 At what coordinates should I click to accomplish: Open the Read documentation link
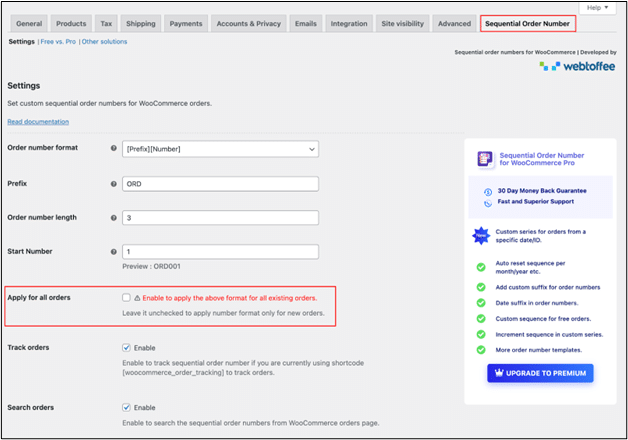pyautogui.click(x=38, y=122)
